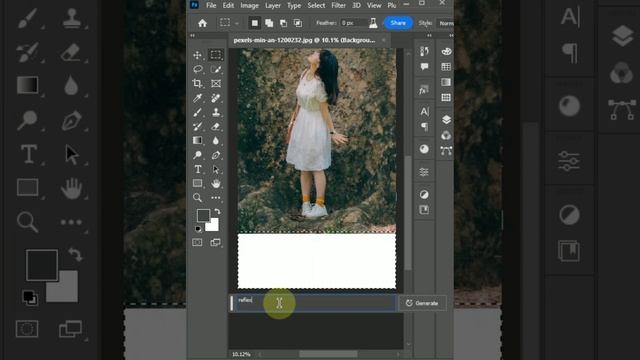Change the screen mode
The width and height of the screenshot is (640, 360).
[x=216, y=242]
